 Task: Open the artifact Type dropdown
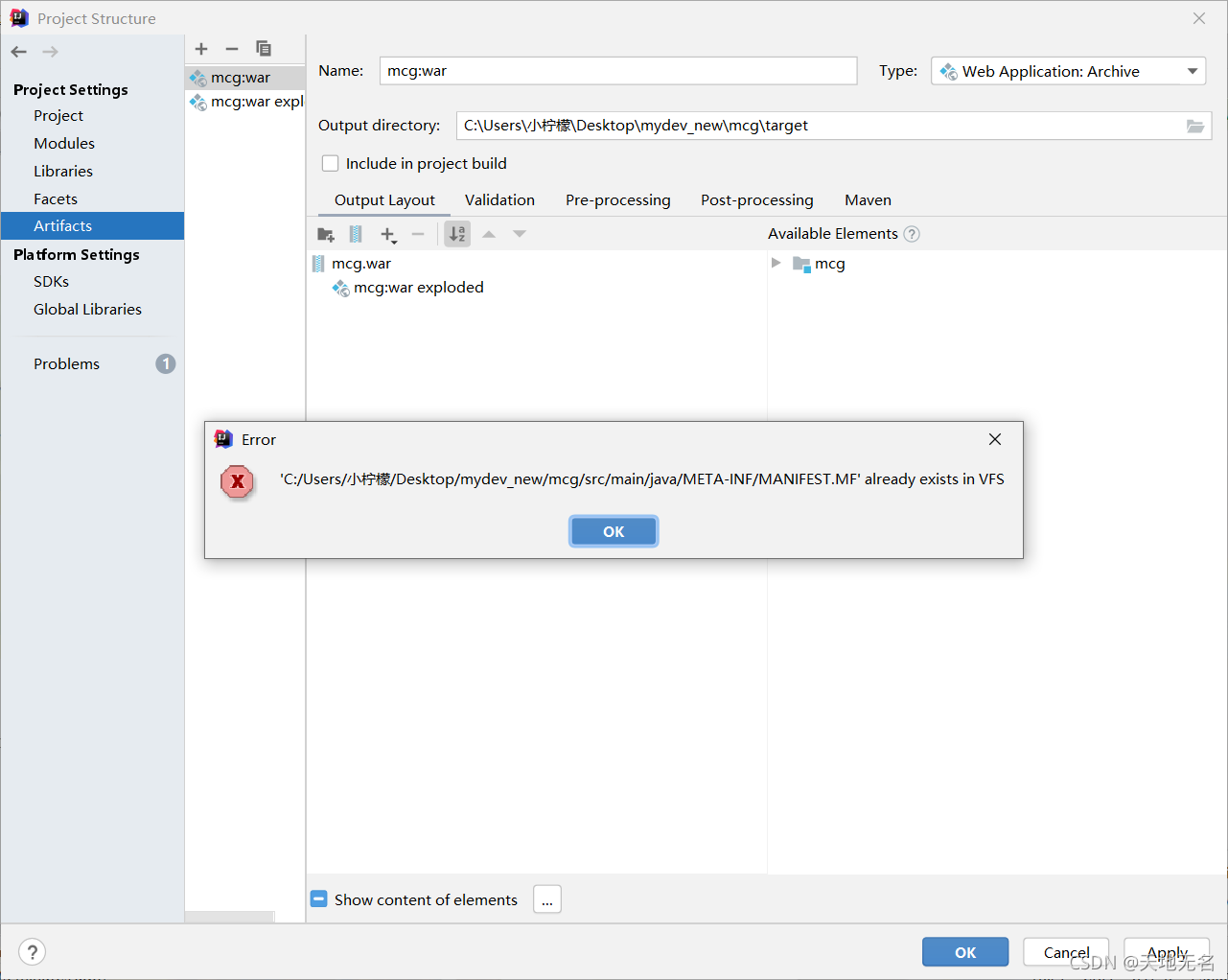tap(1068, 71)
